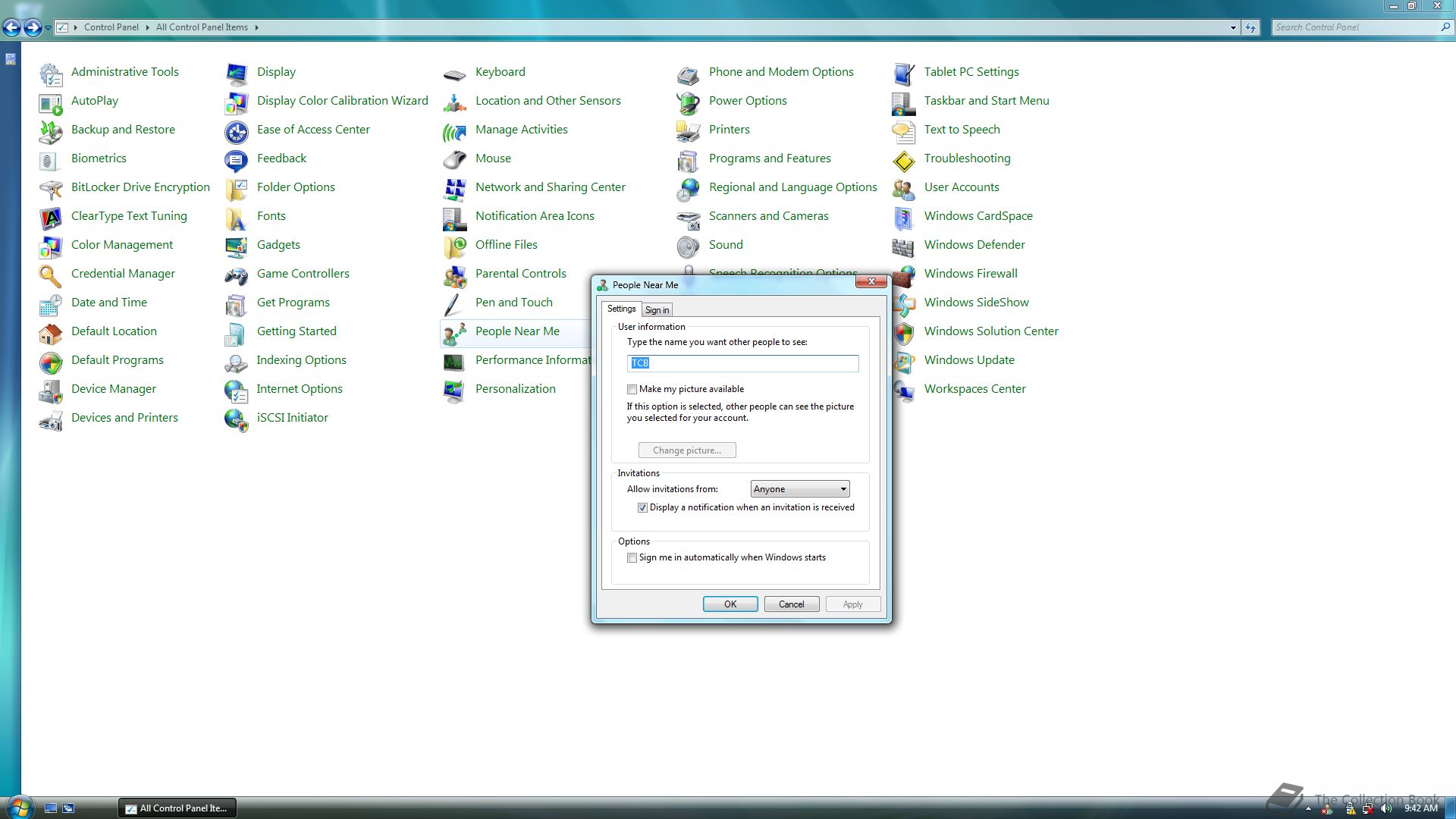
Task: Click the Tablet PC Settings icon
Action: pyautogui.click(x=904, y=74)
